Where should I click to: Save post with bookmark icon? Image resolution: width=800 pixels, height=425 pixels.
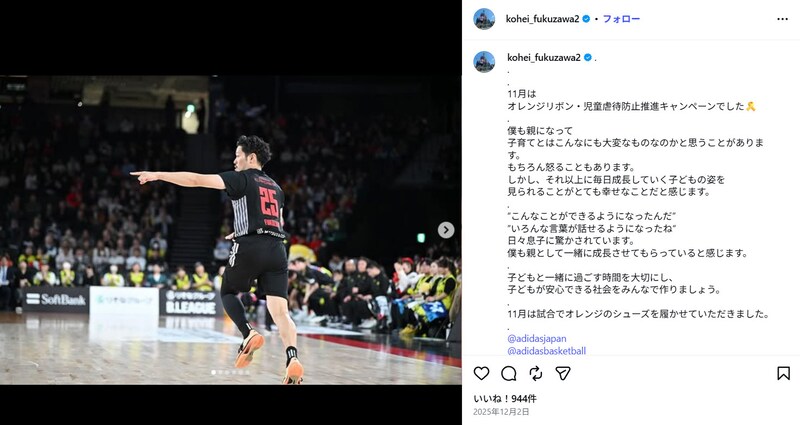tap(783, 373)
